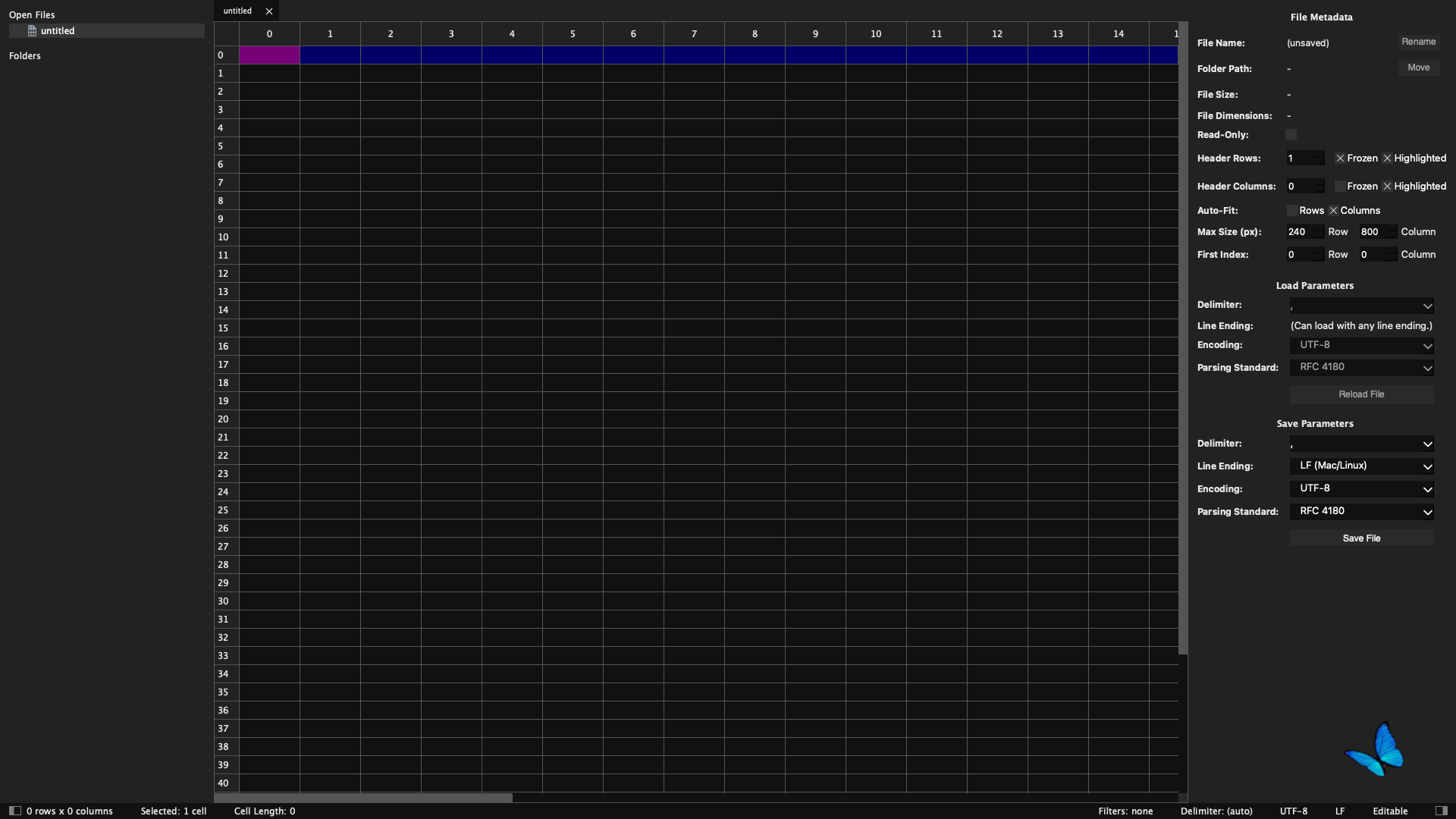Toggle Auto-Fit Rows checkbox
This screenshot has width=1456, height=819.
tap(1292, 211)
